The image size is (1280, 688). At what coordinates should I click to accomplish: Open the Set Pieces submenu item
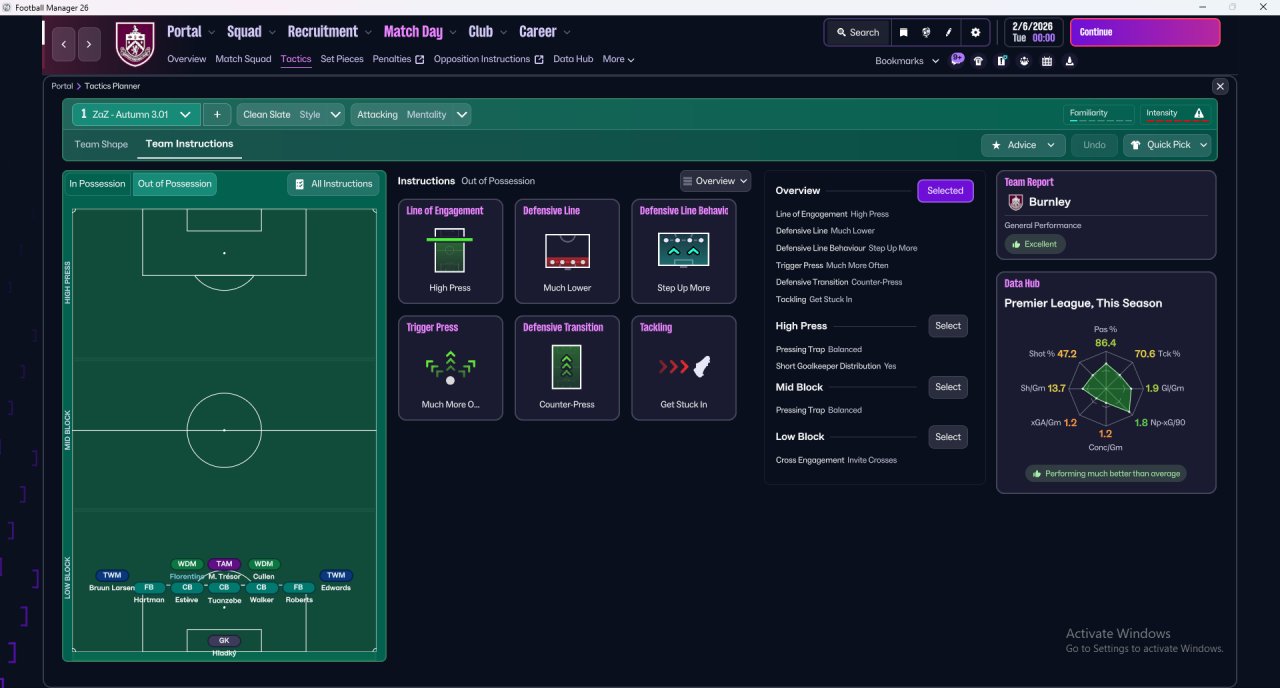pos(342,59)
